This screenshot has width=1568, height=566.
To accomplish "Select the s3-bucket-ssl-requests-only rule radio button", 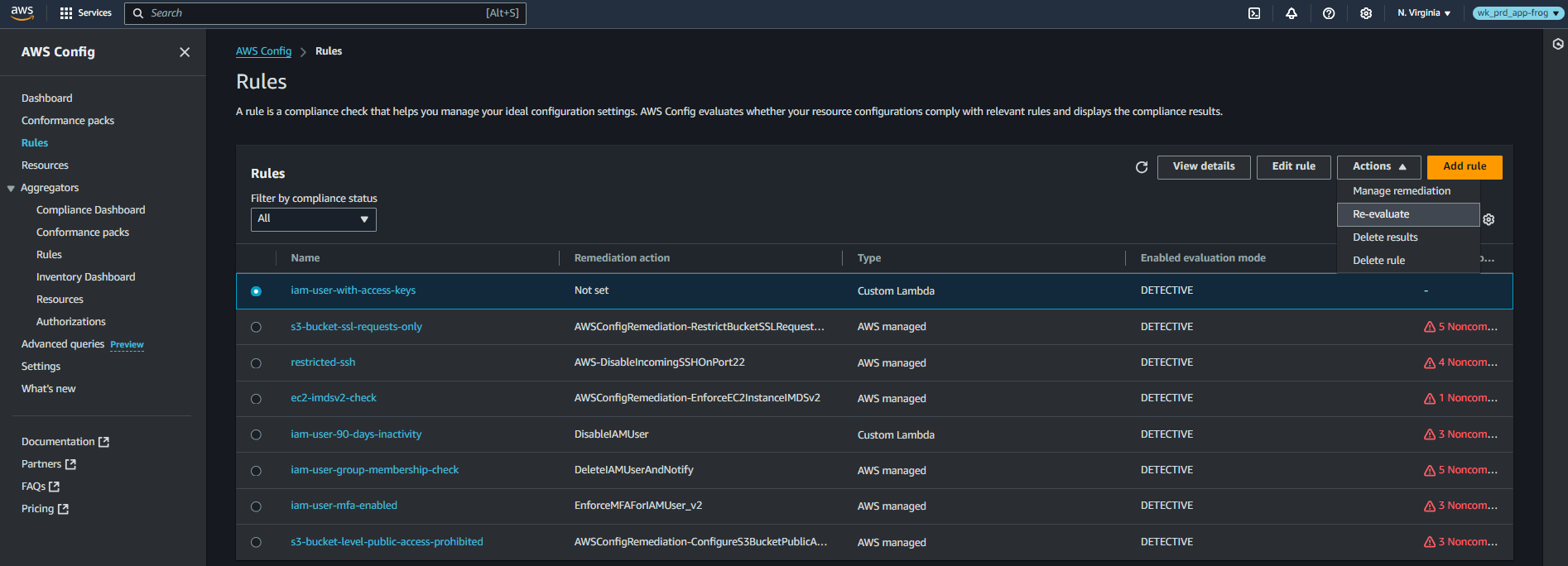I will click(256, 327).
